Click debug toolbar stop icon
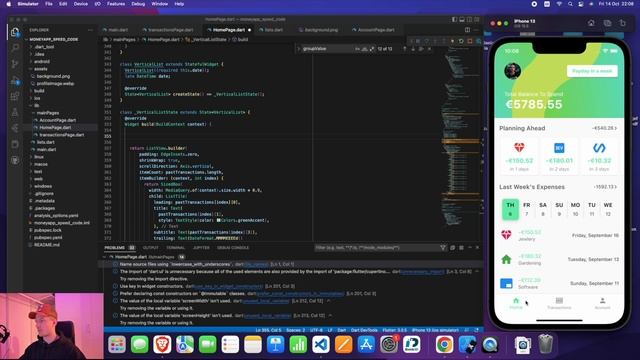This screenshot has height=360, width=640. [470, 41]
